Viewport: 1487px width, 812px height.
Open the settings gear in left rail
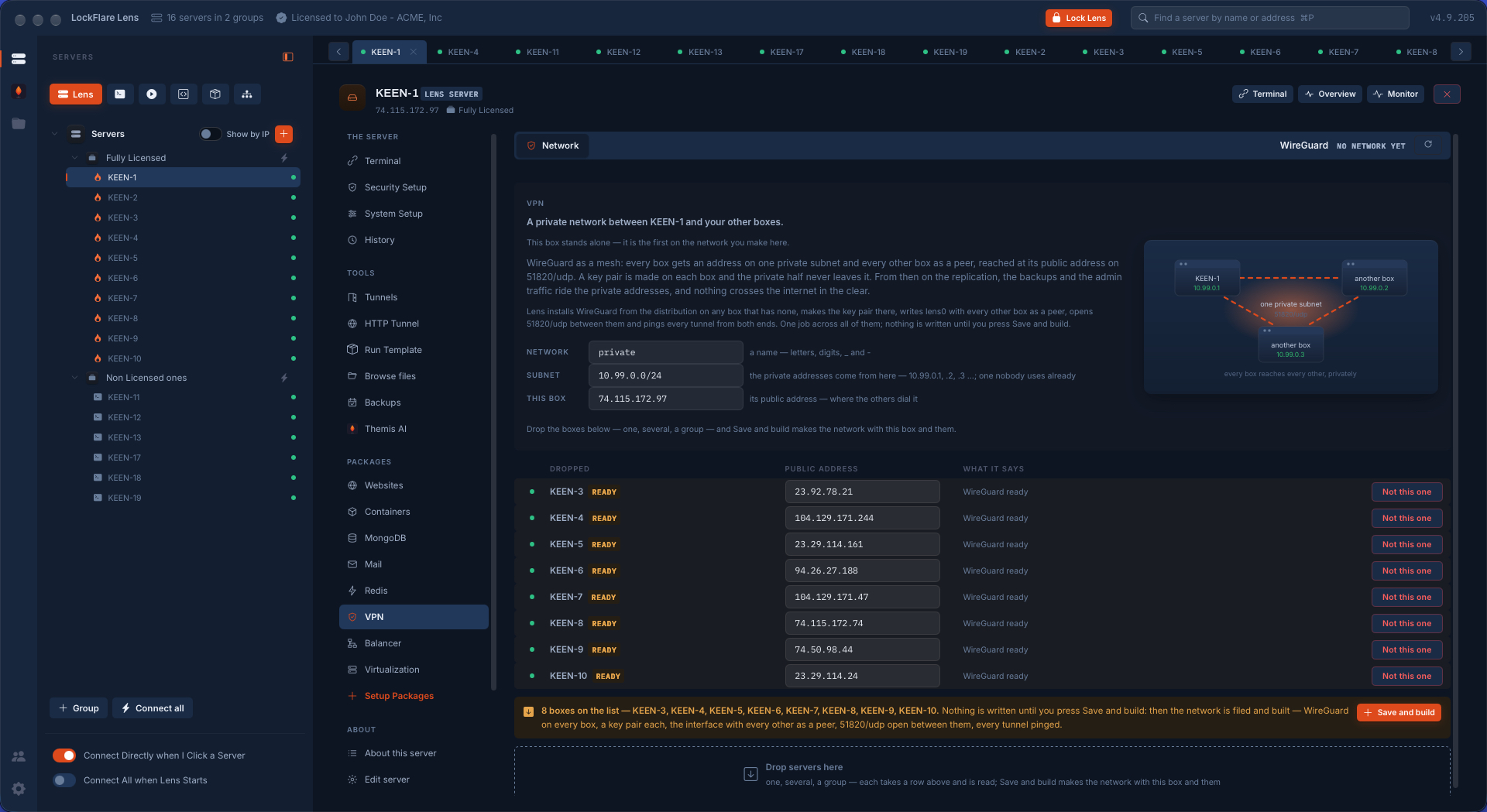point(19,789)
